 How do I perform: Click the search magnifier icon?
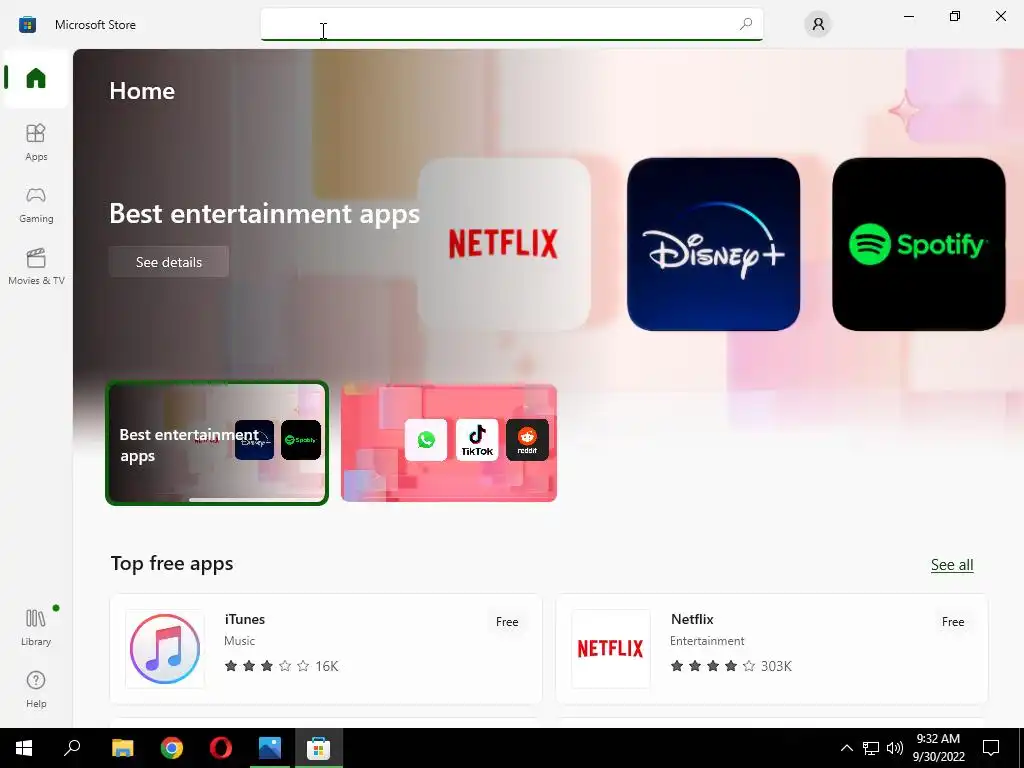click(x=746, y=24)
